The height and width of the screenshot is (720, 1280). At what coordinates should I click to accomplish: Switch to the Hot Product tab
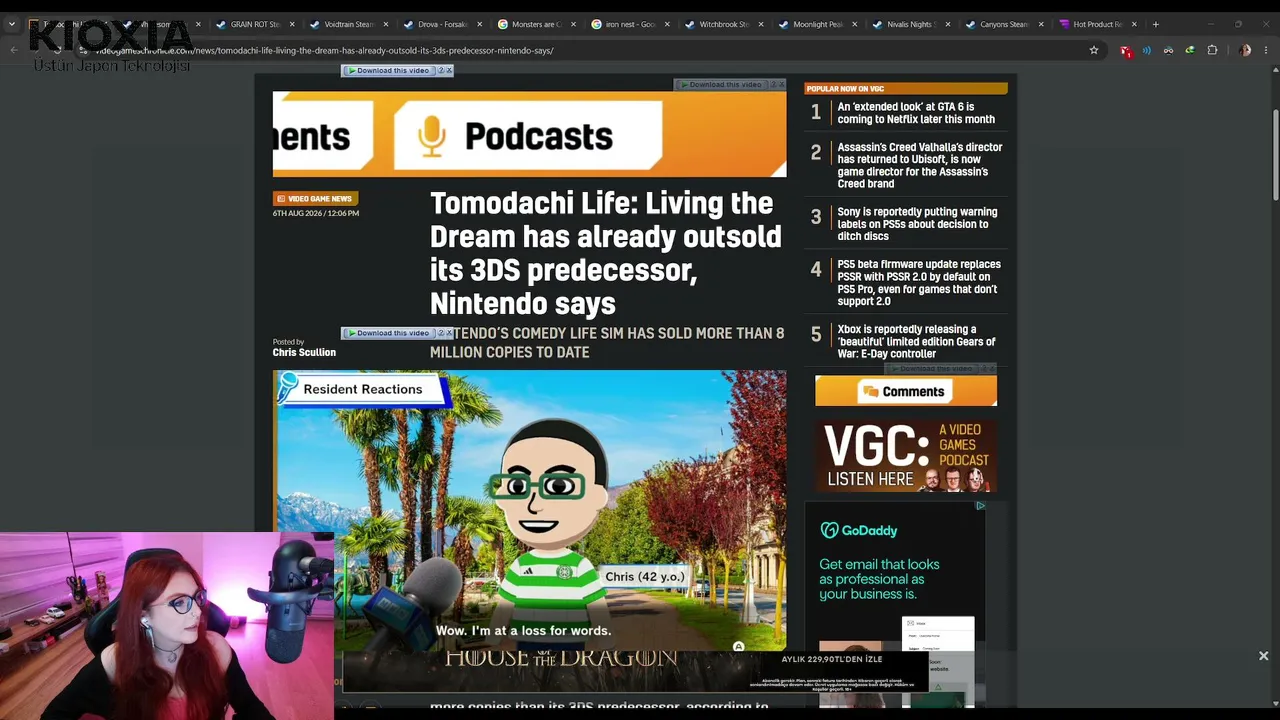pyautogui.click(x=1098, y=24)
